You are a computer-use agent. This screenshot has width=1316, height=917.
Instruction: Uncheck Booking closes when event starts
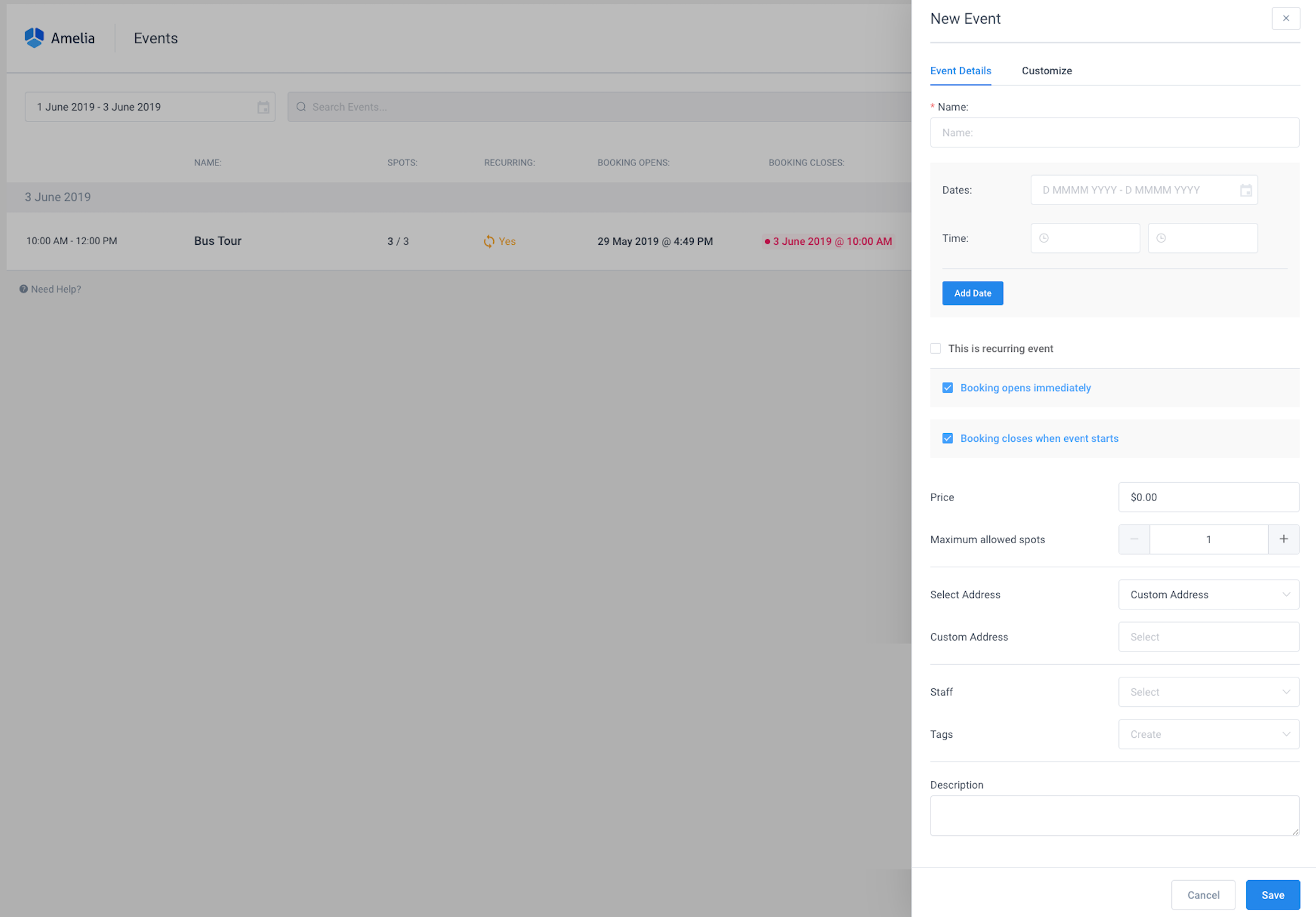pos(947,438)
